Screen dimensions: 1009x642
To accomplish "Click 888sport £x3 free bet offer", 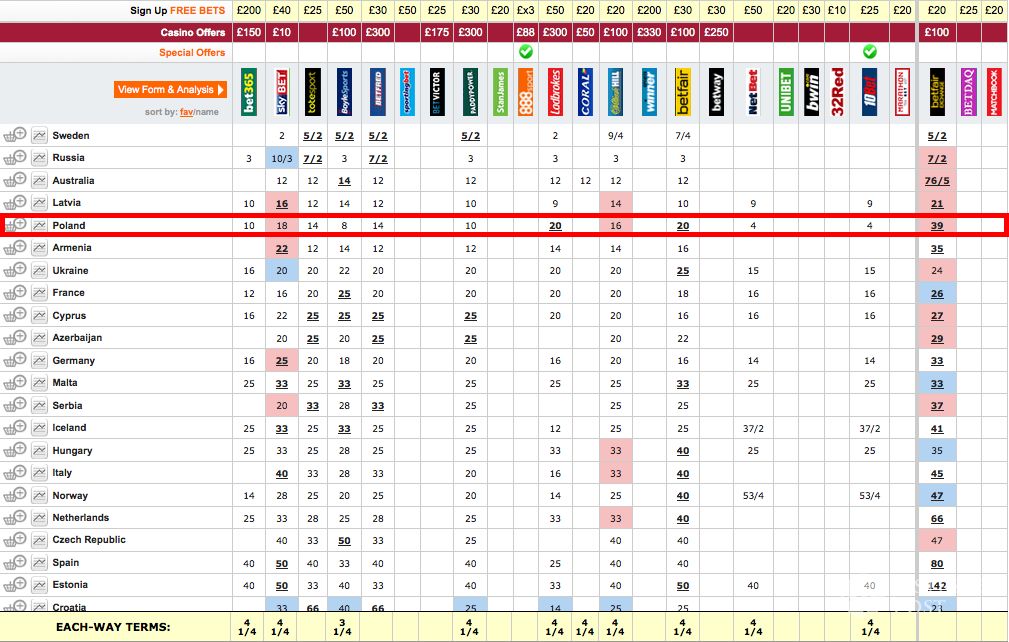I will pyautogui.click(x=526, y=10).
